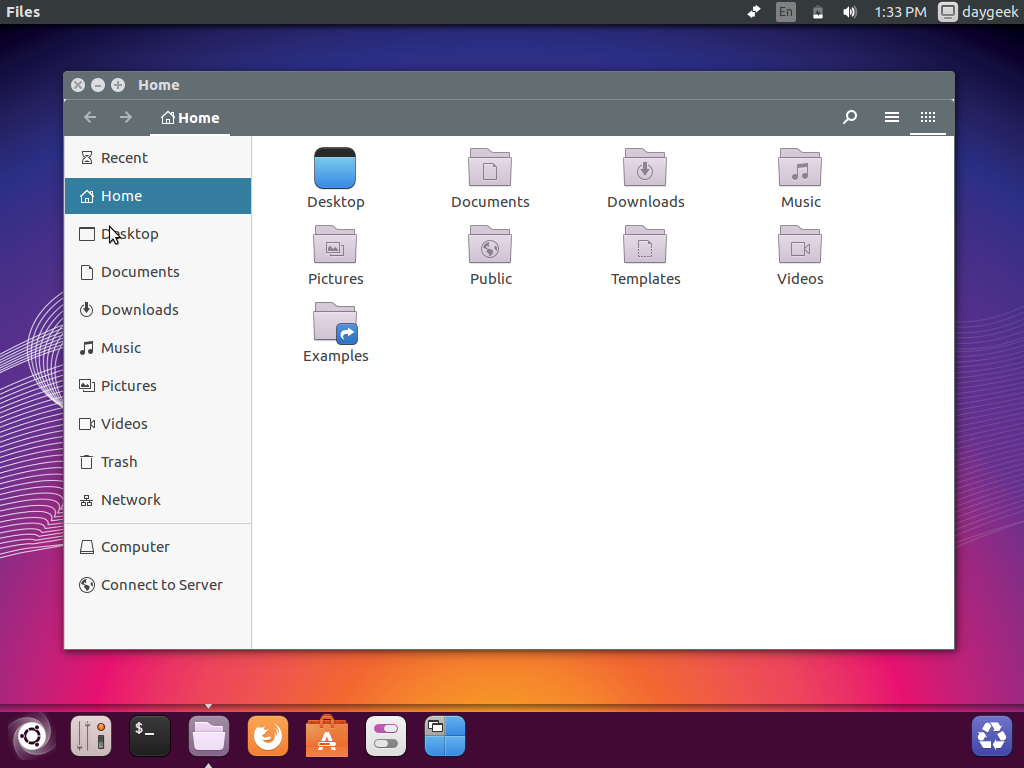Go back using the left arrow
The height and width of the screenshot is (768, 1024).
coord(90,117)
